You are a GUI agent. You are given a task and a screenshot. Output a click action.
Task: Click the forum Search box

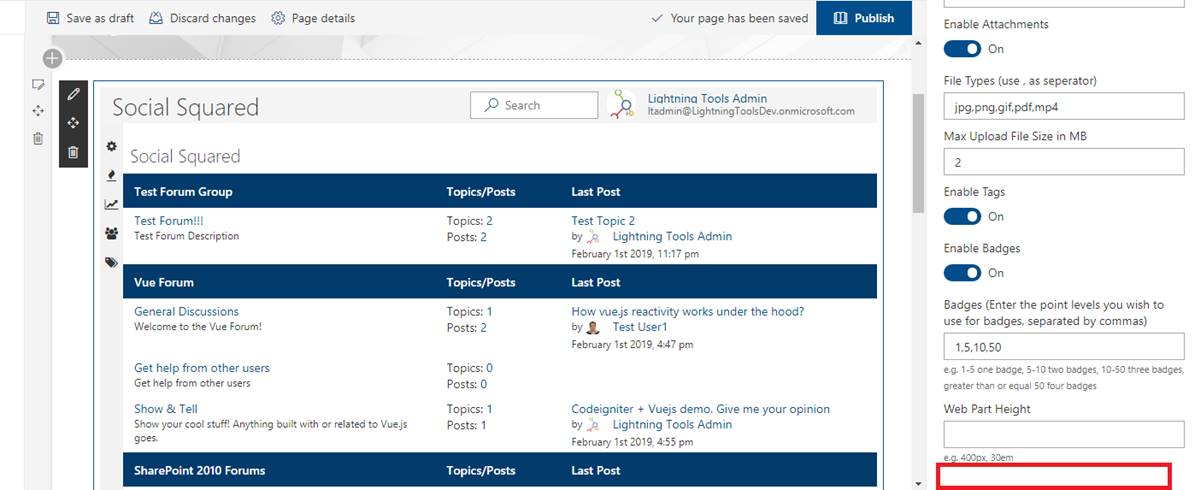click(x=533, y=105)
